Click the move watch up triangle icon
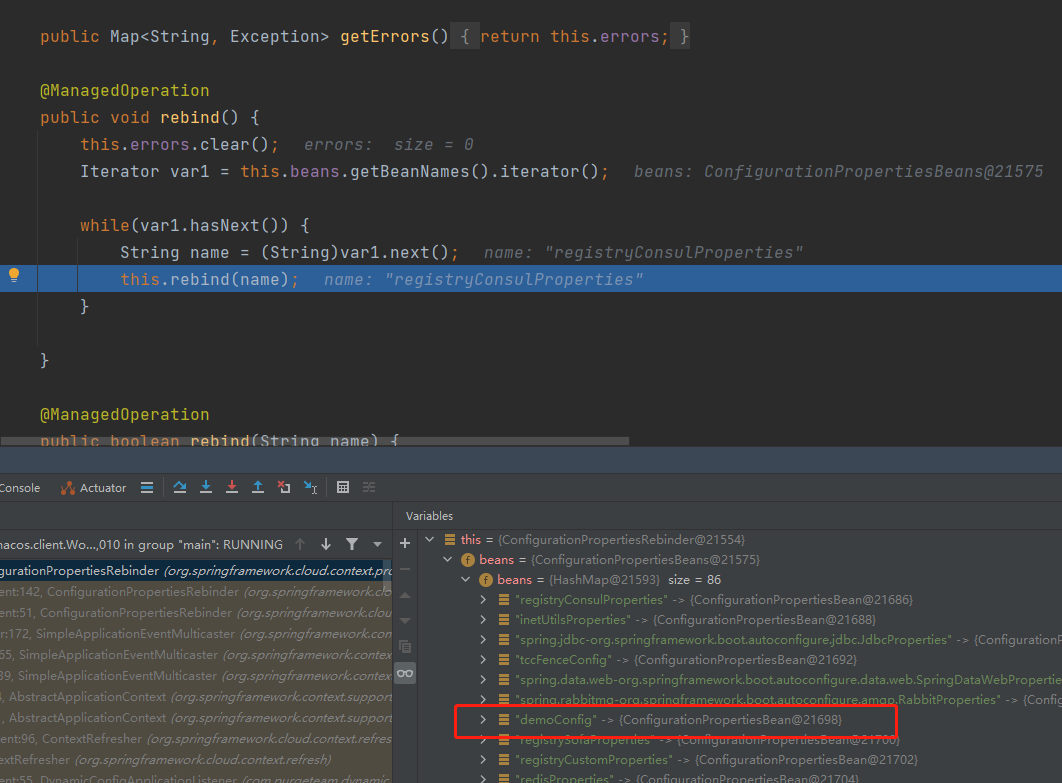 coord(405,595)
